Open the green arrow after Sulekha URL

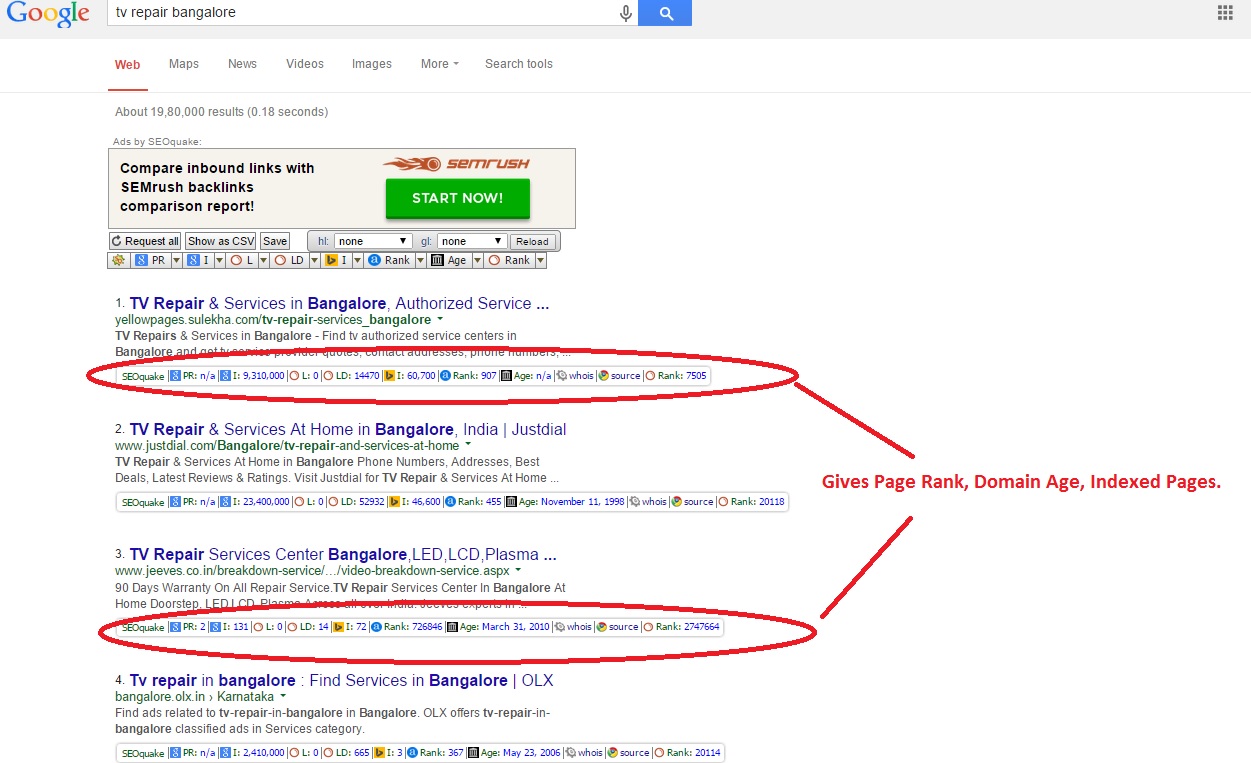tap(440, 320)
